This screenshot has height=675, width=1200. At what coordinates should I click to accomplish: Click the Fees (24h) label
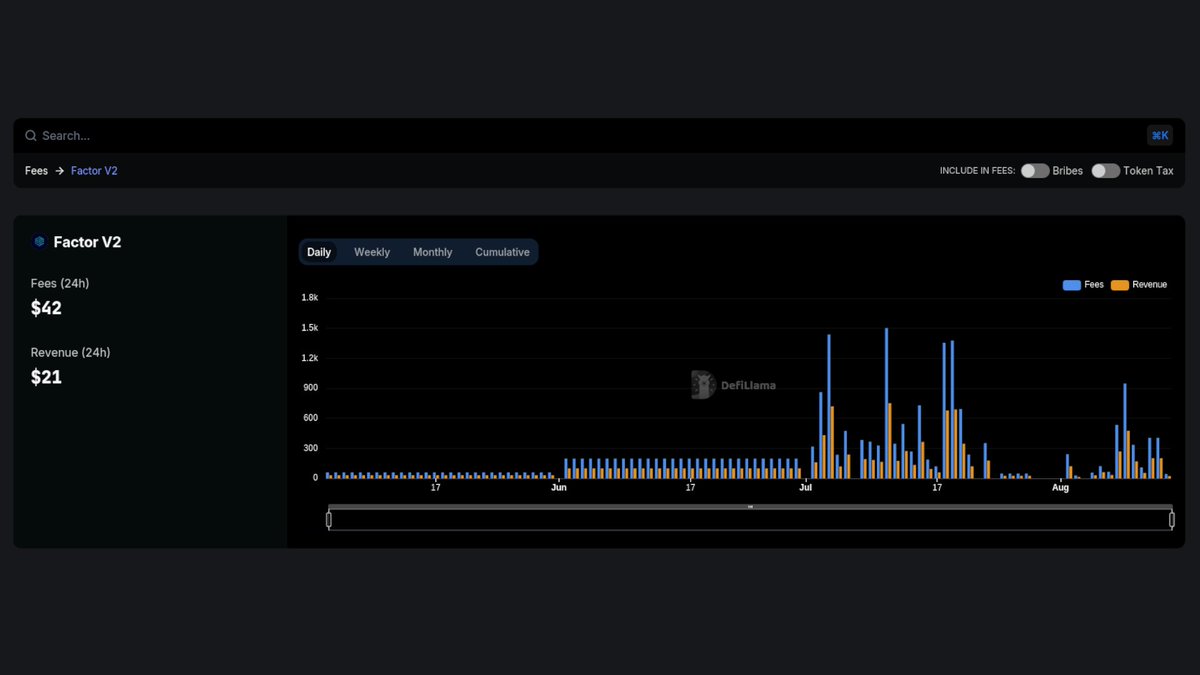60,284
